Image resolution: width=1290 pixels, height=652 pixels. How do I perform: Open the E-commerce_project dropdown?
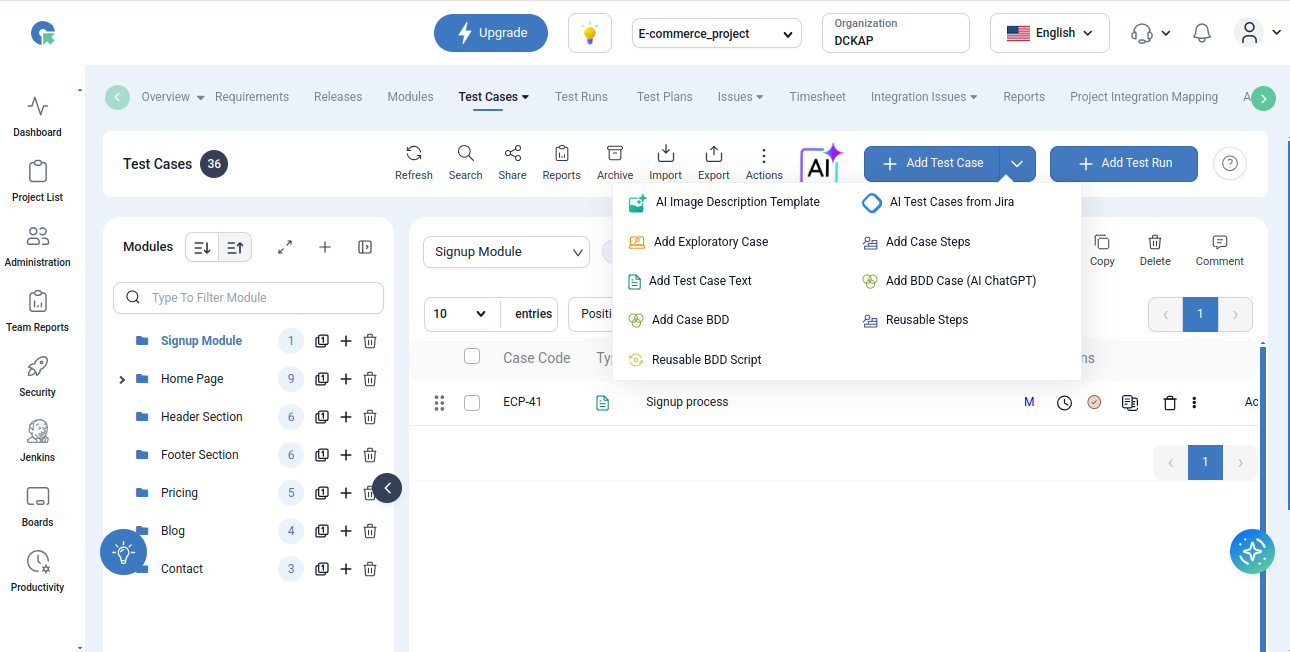coord(717,33)
